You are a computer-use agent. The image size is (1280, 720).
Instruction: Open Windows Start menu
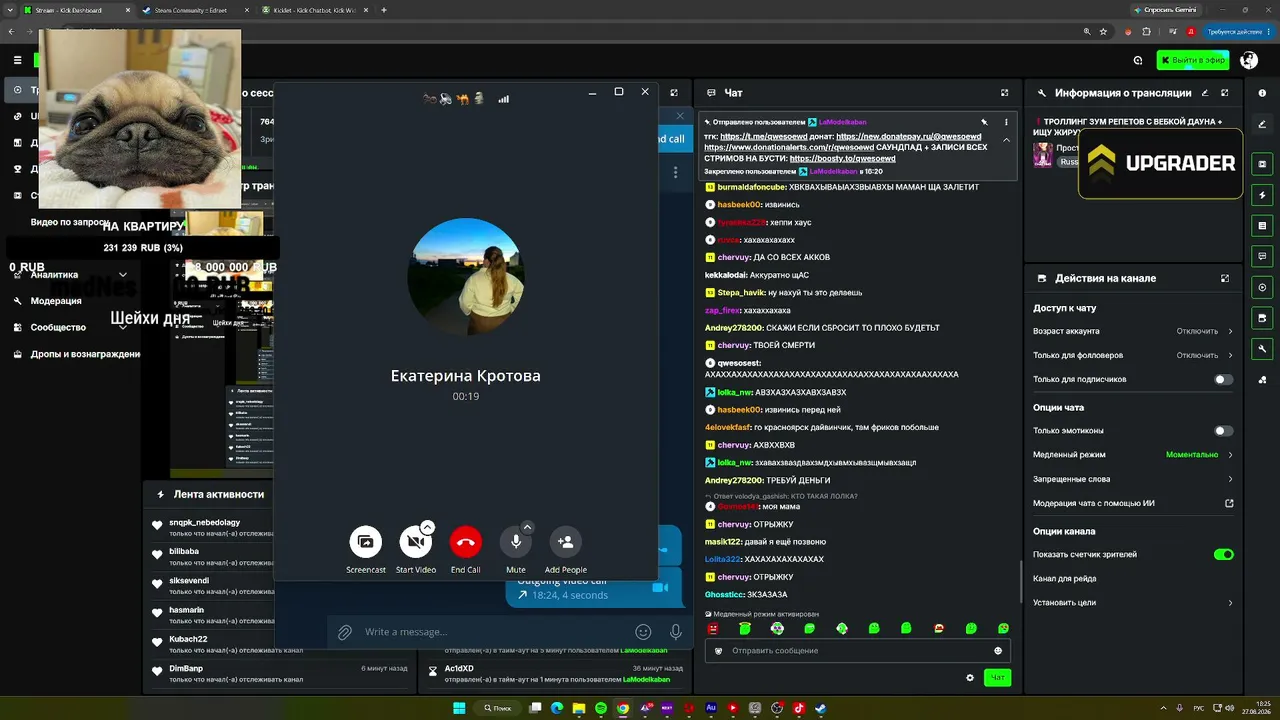pos(459,708)
